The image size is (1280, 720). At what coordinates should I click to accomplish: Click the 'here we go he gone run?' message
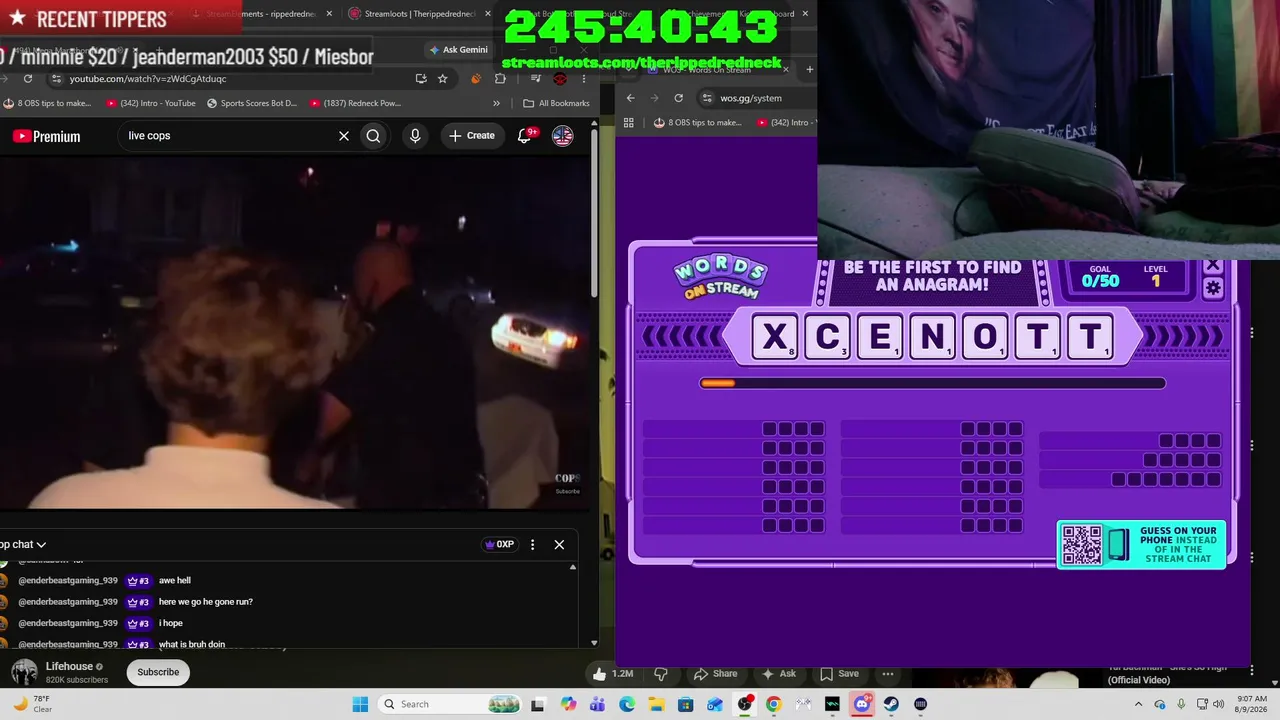pyautogui.click(x=206, y=602)
